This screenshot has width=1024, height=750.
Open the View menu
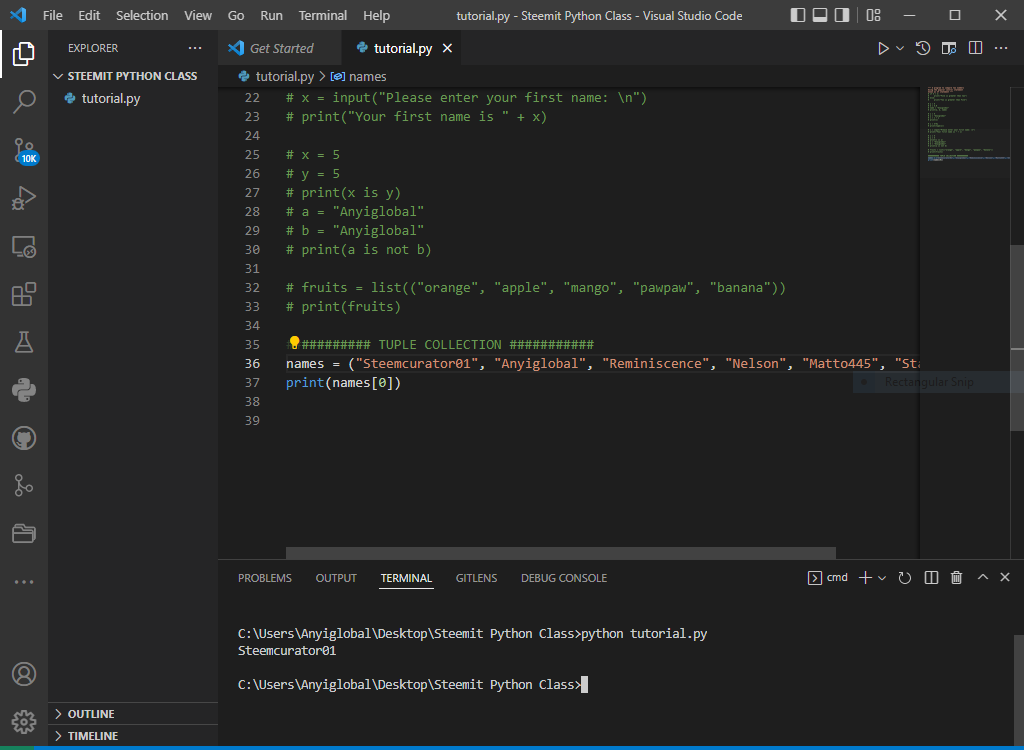click(x=198, y=15)
